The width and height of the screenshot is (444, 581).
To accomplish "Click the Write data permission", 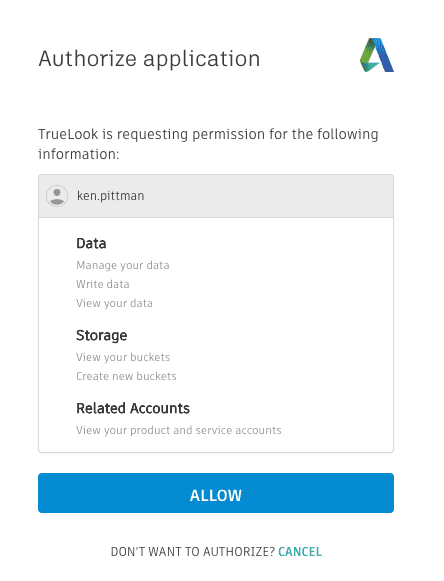I will point(103,284).
